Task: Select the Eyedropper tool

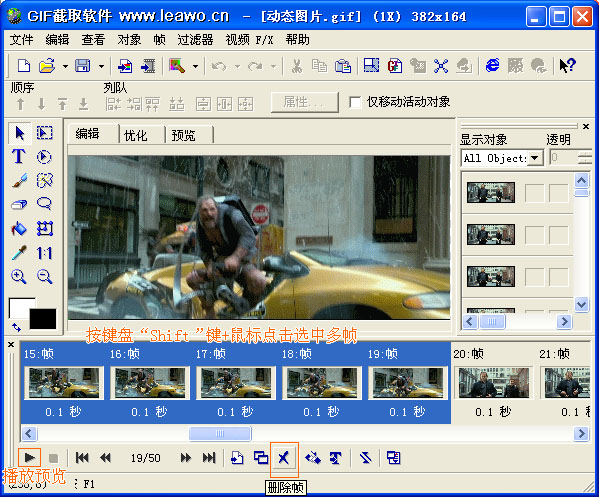Action: click(x=19, y=253)
